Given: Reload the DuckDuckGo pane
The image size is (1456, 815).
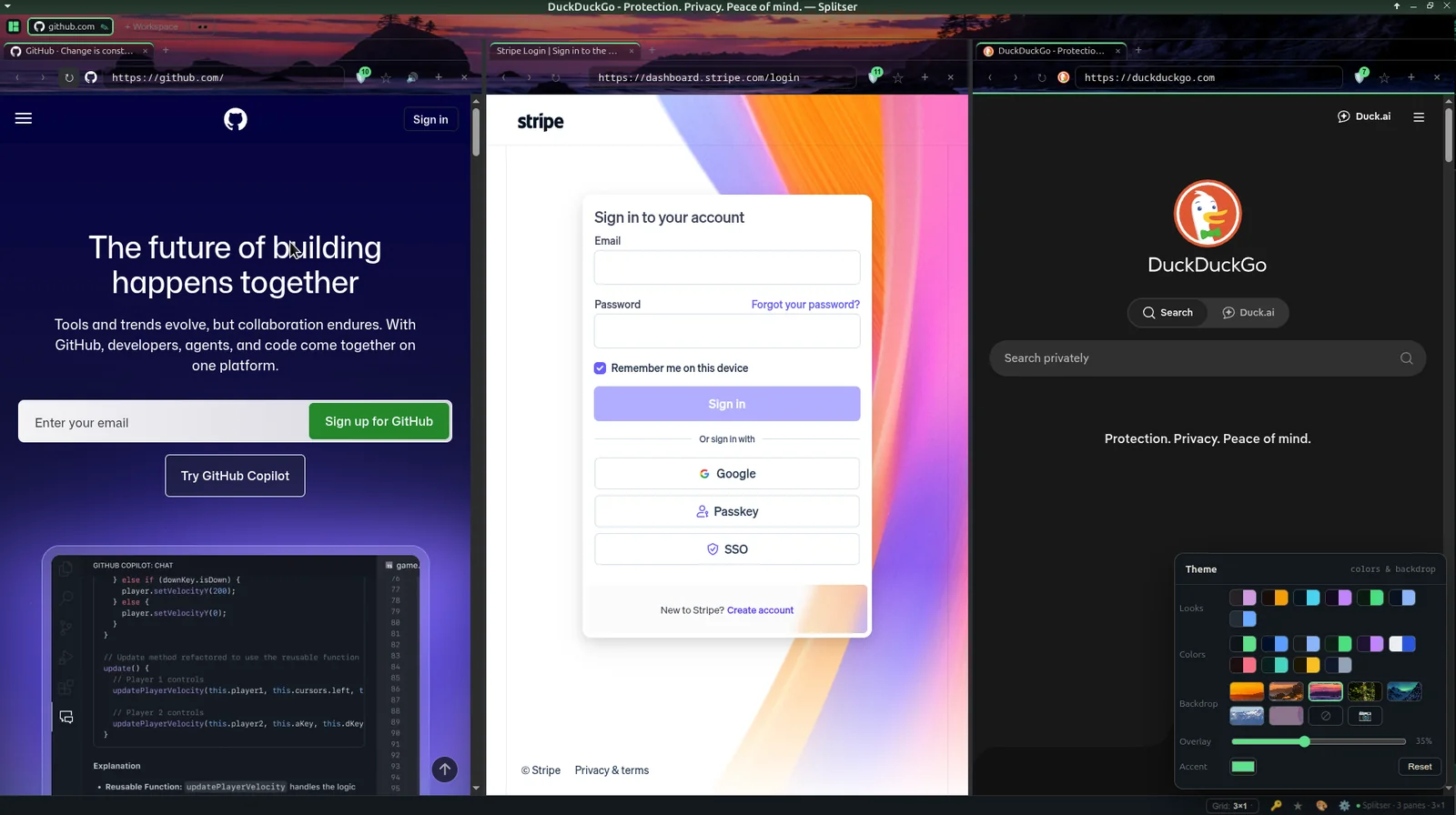Looking at the screenshot, I should pyautogui.click(x=1042, y=77).
